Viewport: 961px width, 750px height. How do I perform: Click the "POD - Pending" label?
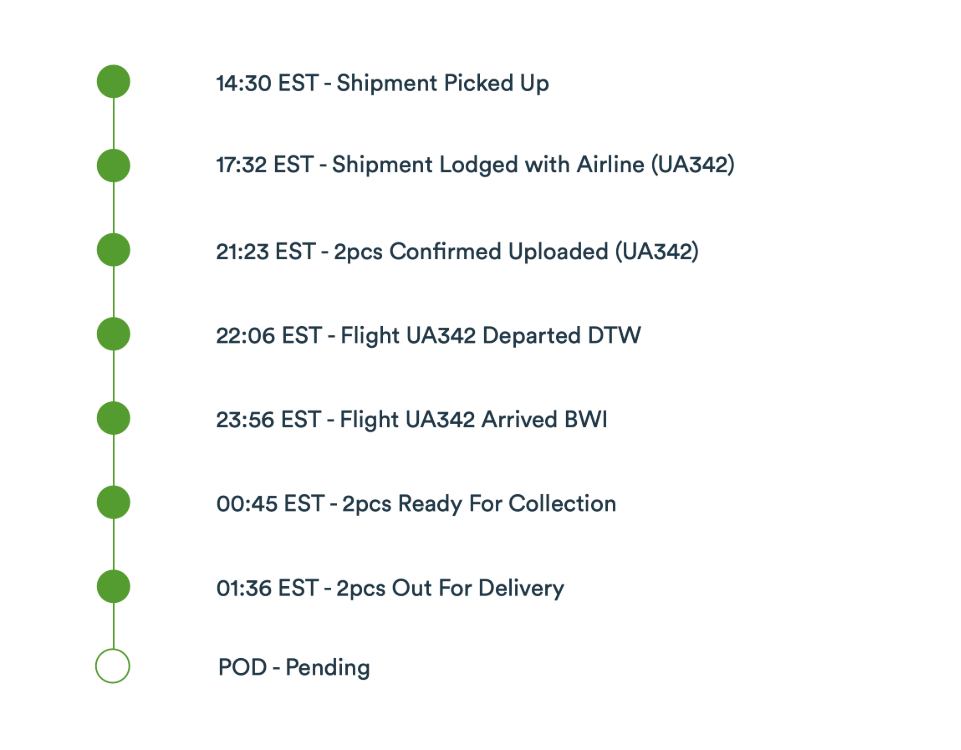point(294,667)
